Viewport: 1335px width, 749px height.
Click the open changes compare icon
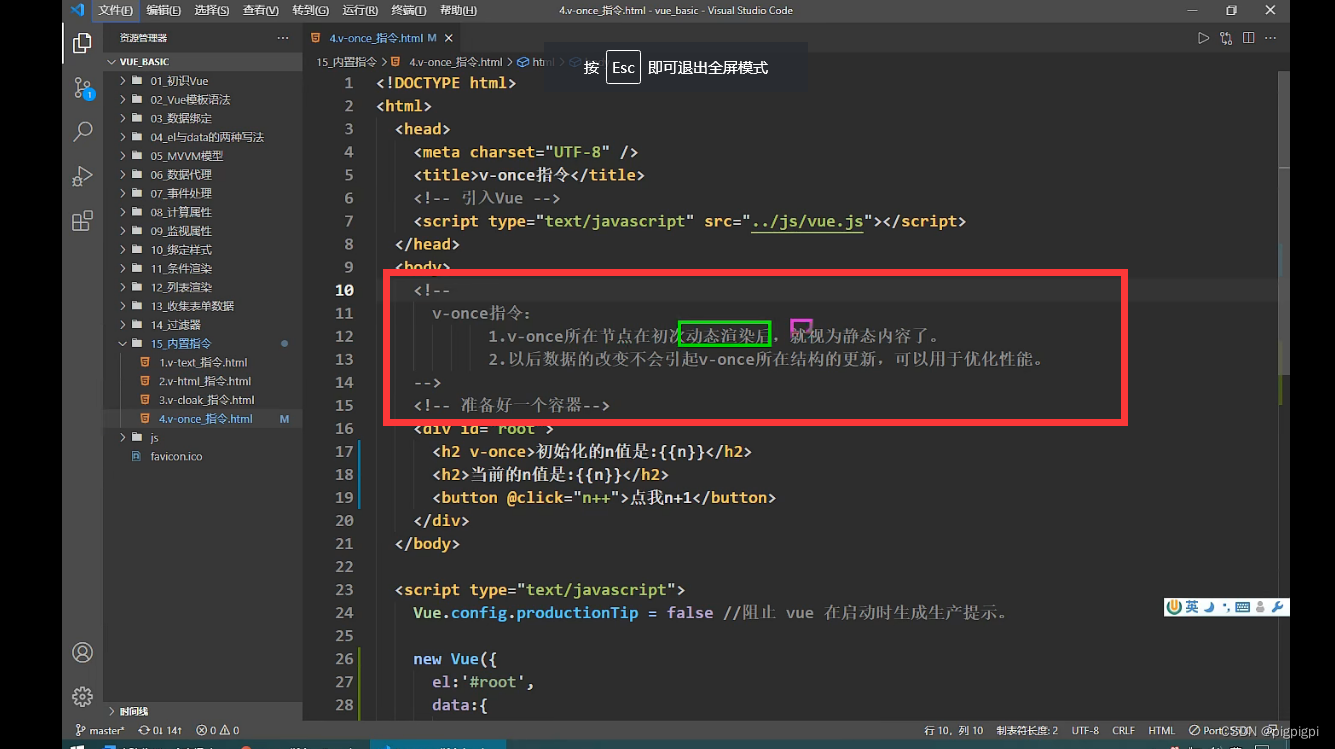click(1226, 38)
